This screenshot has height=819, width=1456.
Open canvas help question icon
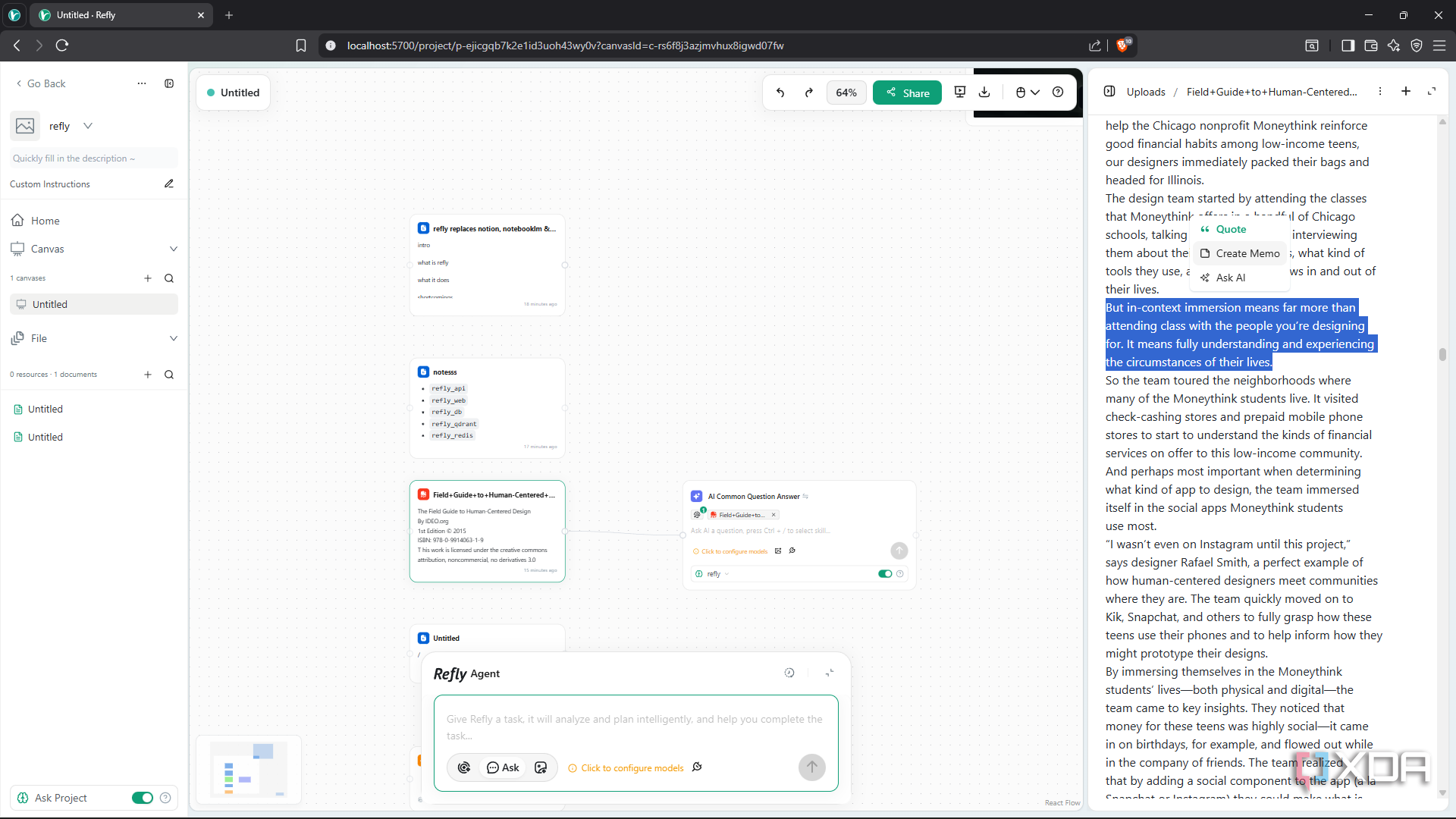(1058, 92)
